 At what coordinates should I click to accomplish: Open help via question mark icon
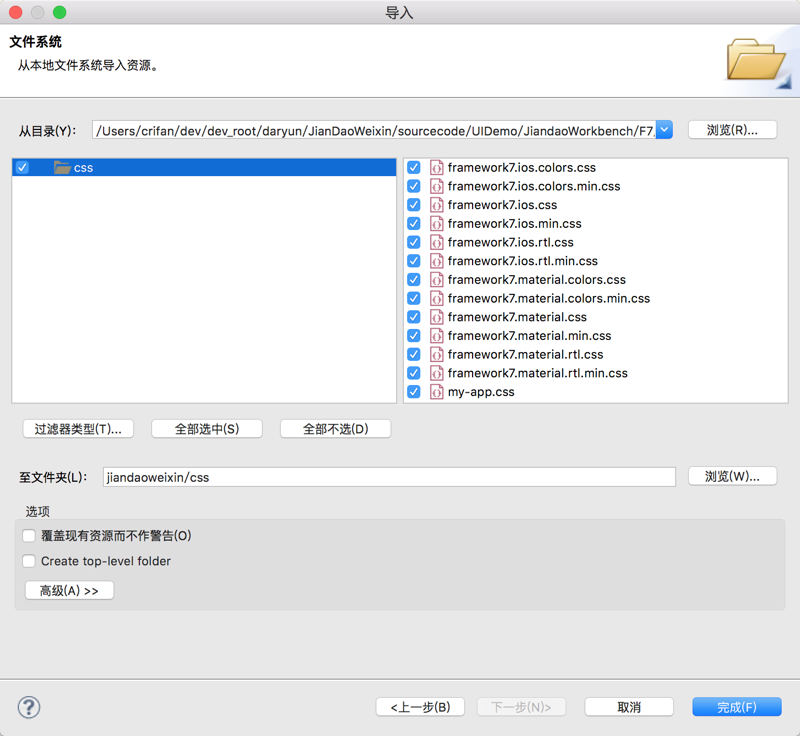click(29, 707)
